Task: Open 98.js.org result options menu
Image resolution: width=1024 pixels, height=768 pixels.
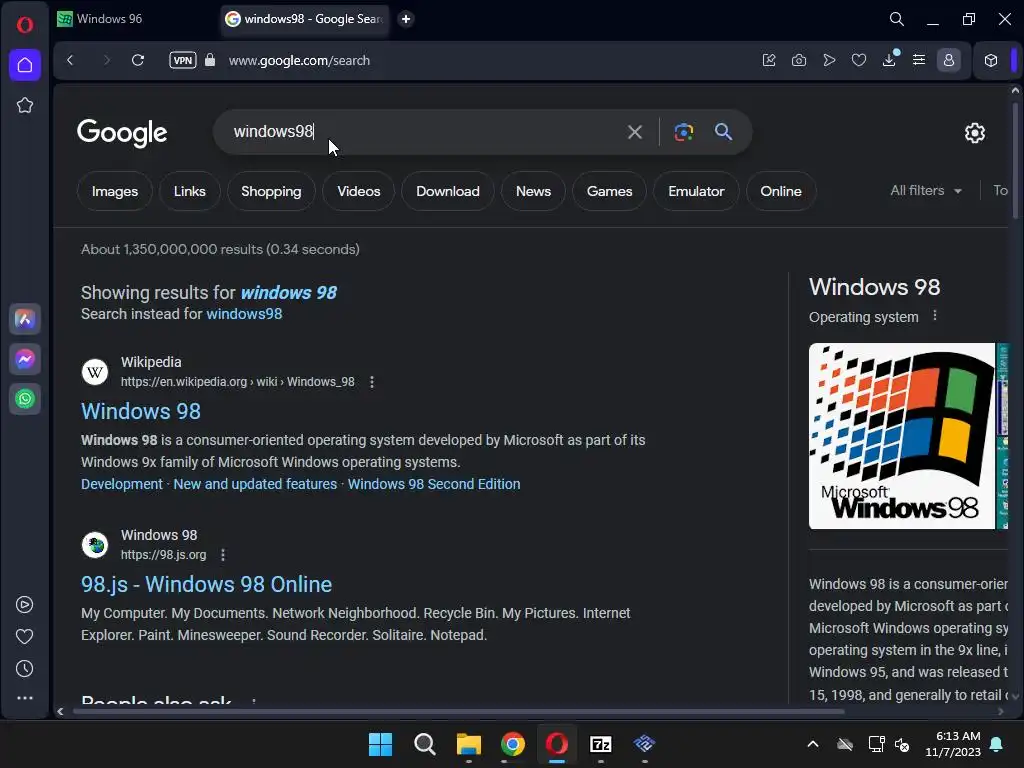Action: tap(223, 555)
